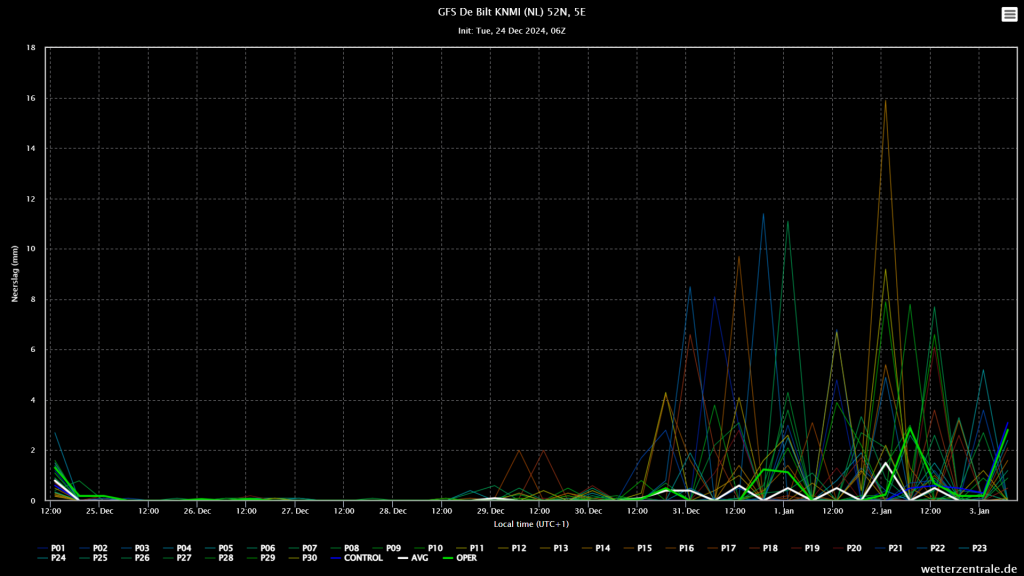Hide the P09 series legend item
1024x576 pixels.
(x=387, y=549)
